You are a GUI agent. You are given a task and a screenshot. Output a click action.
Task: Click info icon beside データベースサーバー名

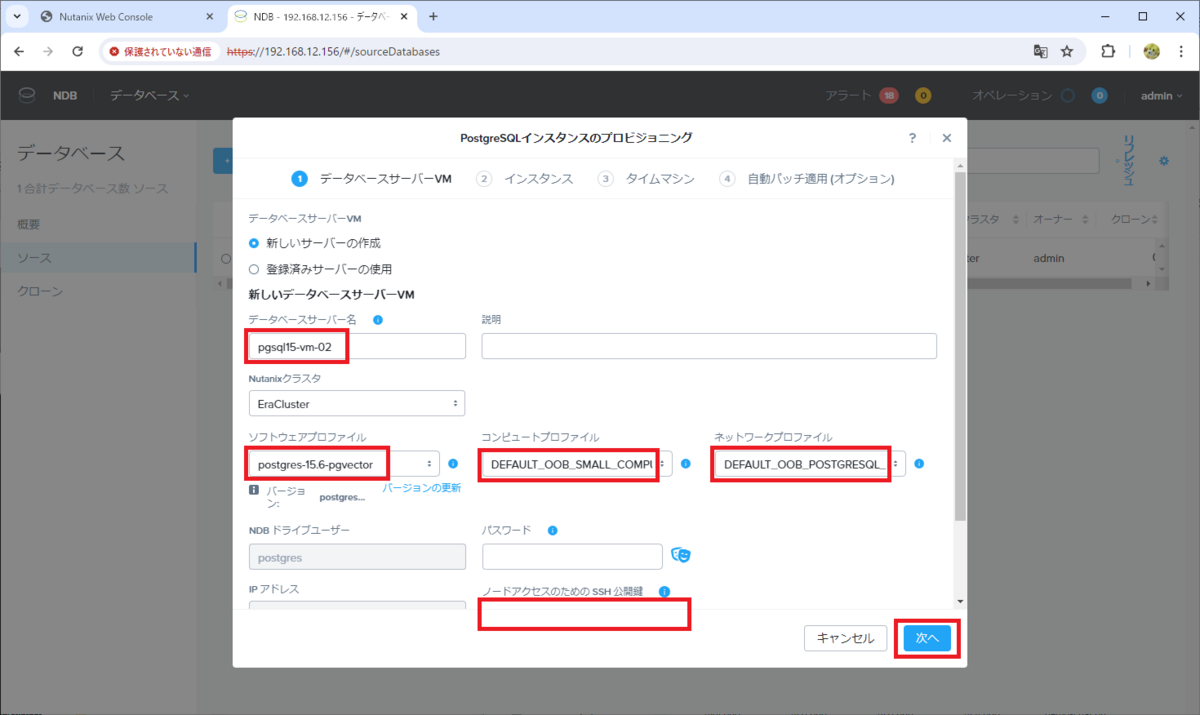378,320
